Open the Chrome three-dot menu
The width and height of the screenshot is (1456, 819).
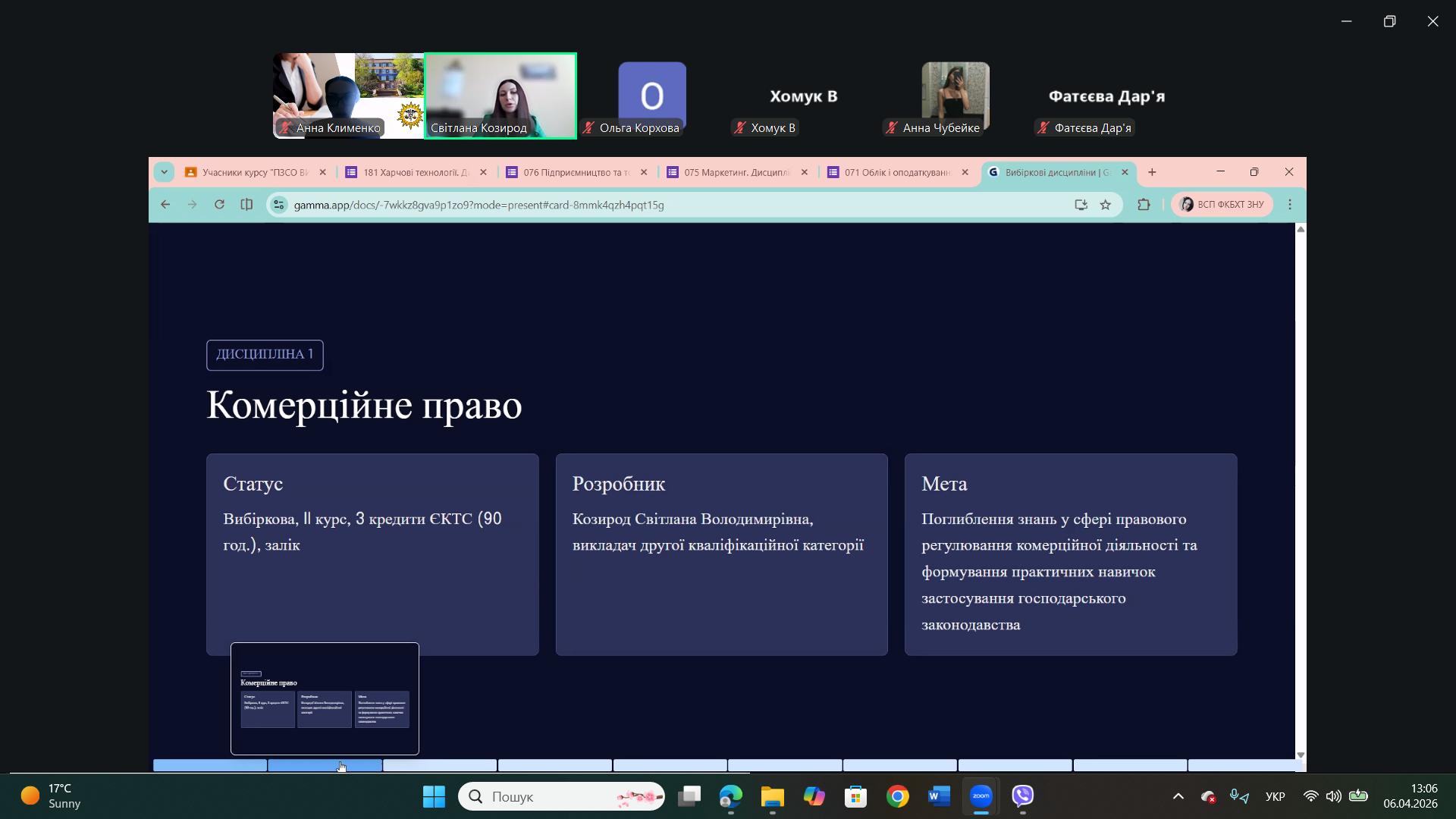(x=1290, y=205)
